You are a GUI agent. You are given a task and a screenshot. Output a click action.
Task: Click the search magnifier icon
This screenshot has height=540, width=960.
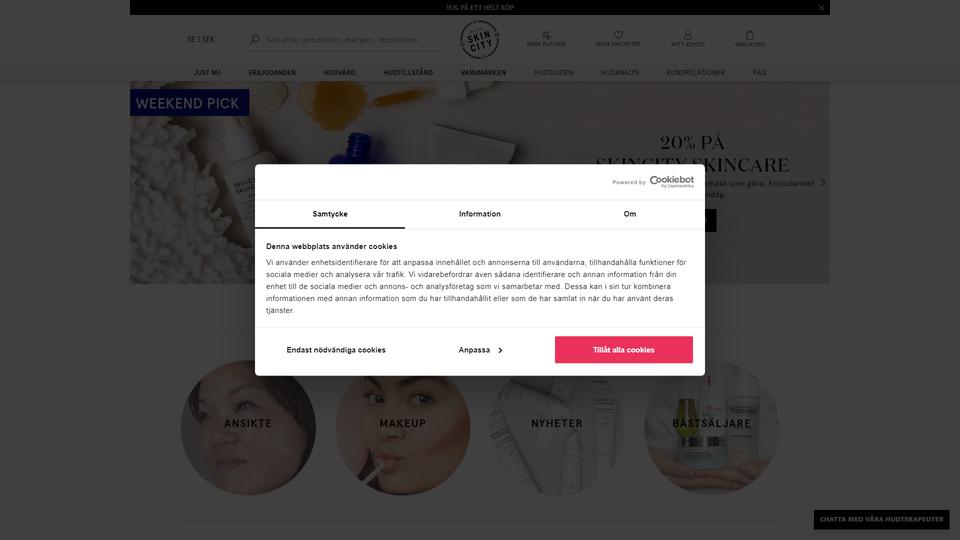pyautogui.click(x=255, y=39)
